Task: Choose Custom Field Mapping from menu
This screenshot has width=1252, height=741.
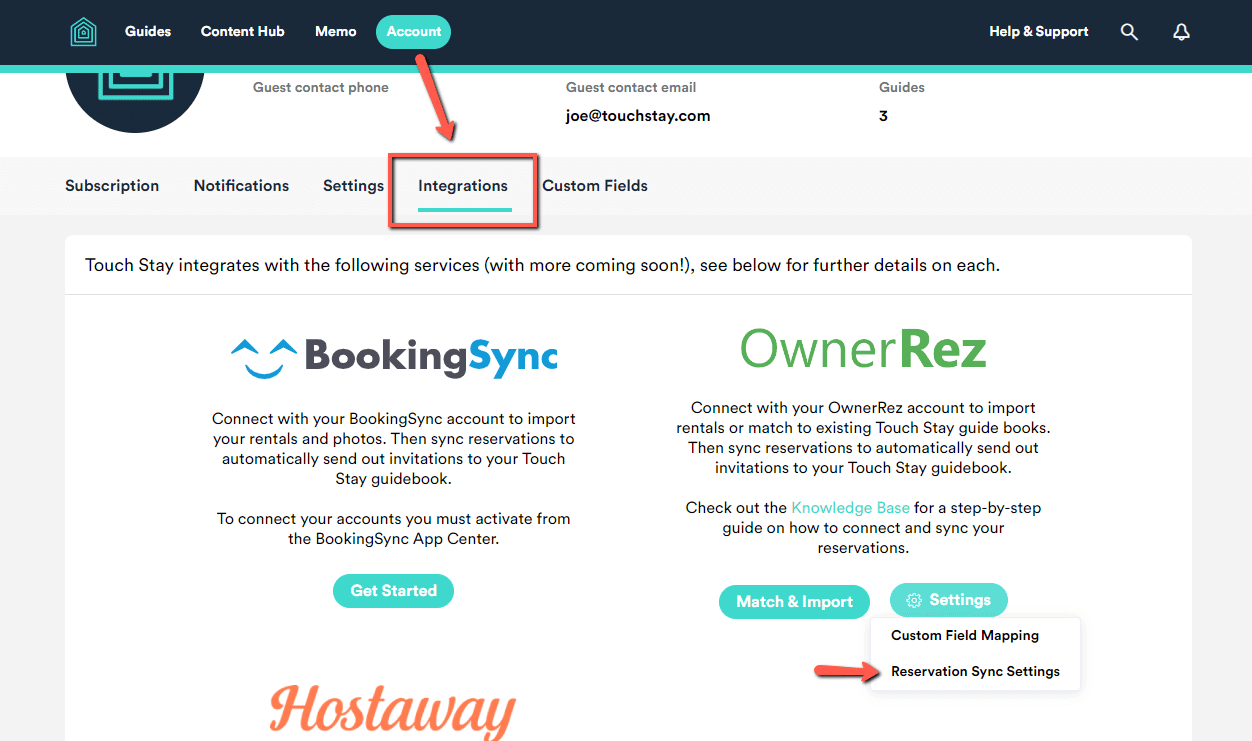Action: (x=965, y=636)
